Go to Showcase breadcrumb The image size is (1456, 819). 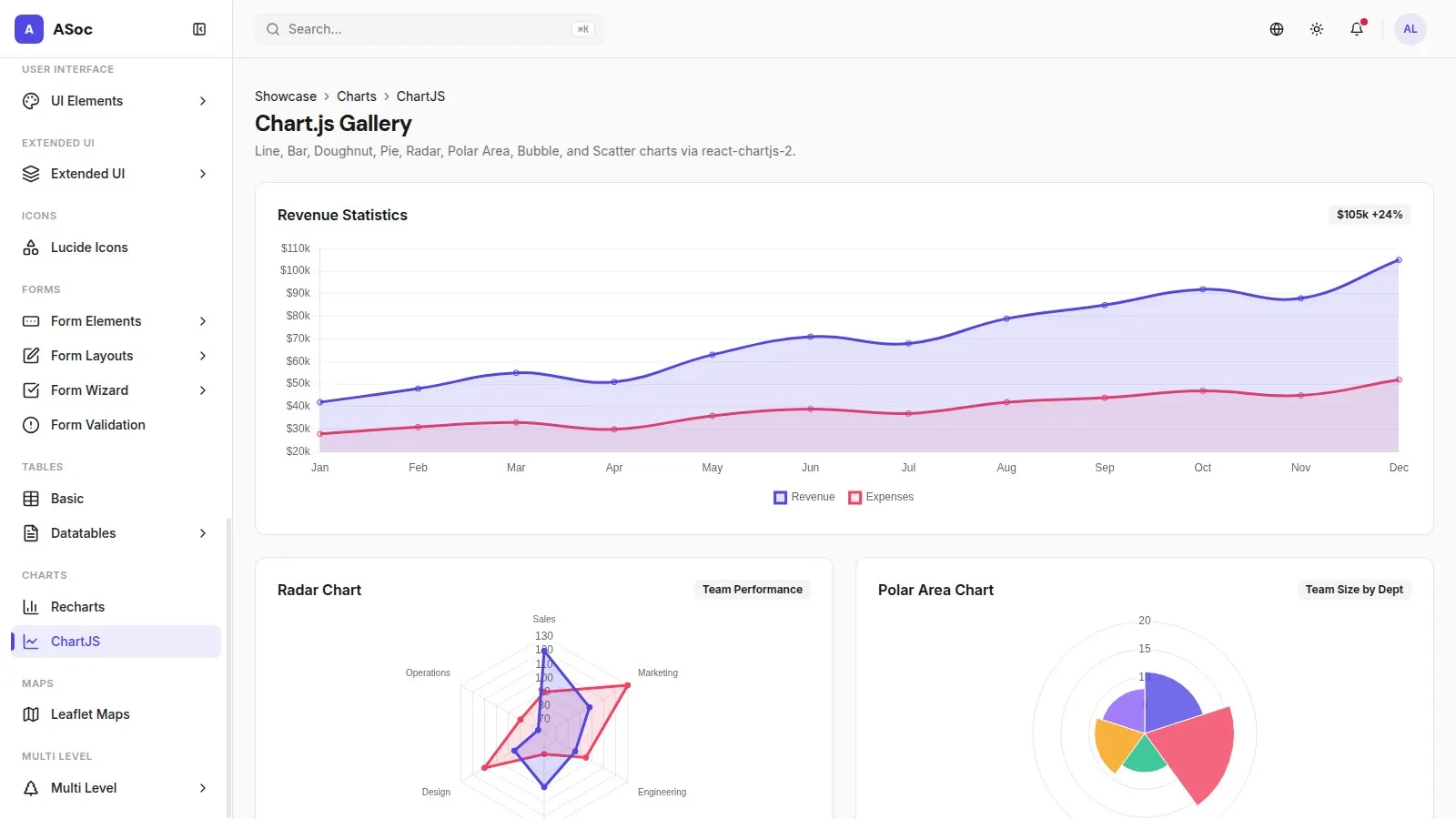[x=286, y=96]
